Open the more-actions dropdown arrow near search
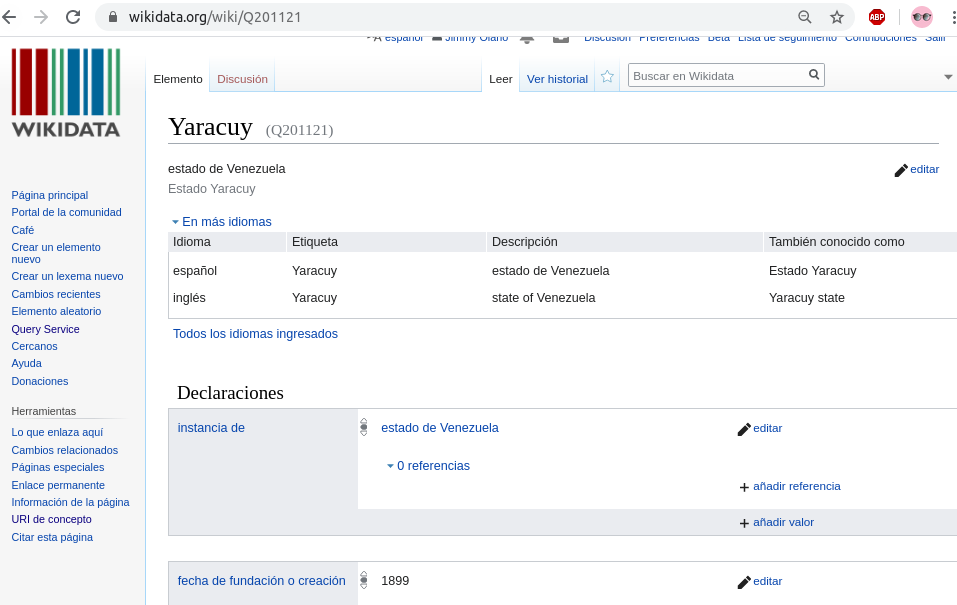The height and width of the screenshot is (605, 957). coord(948,77)
